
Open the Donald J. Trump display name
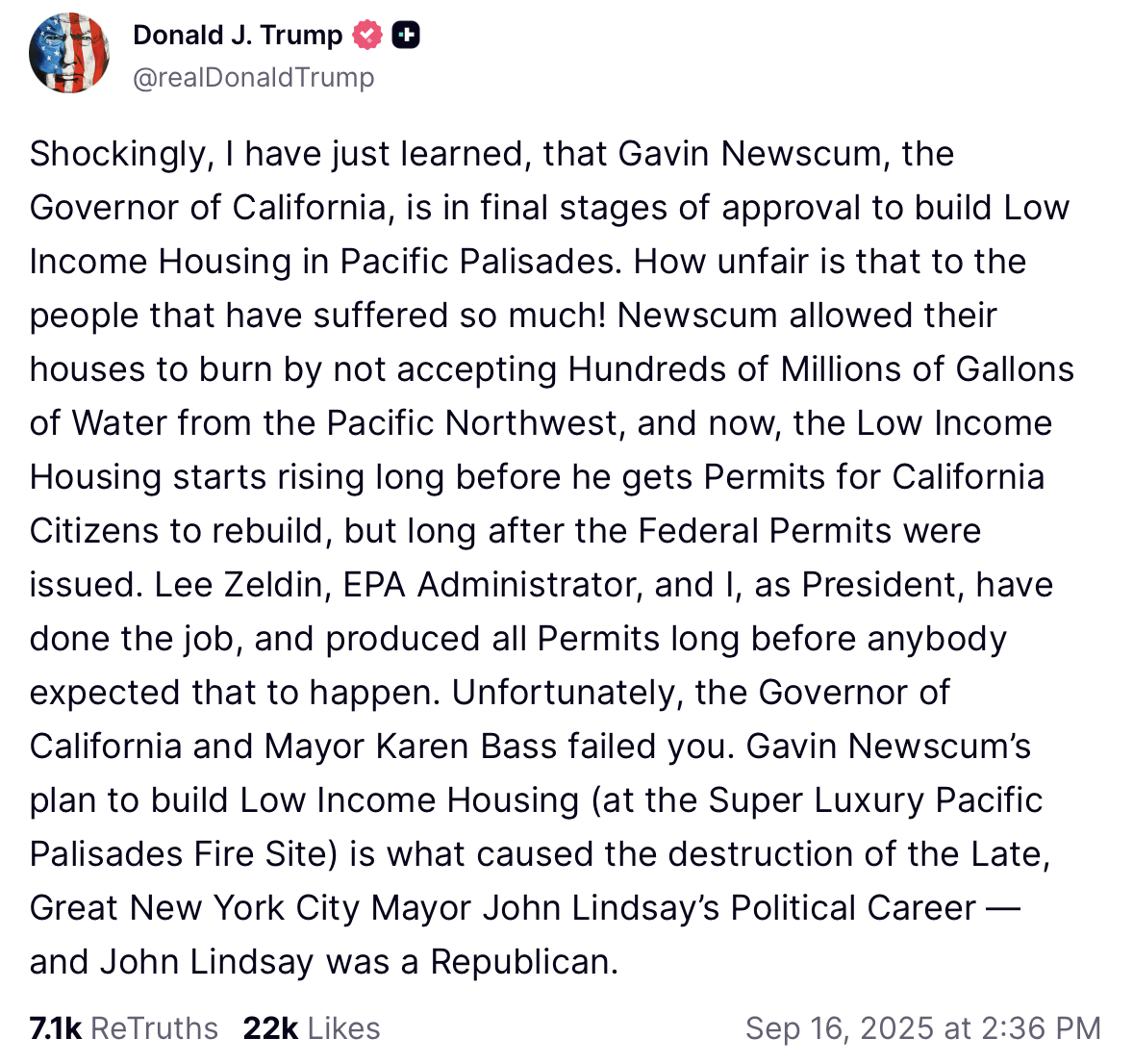(x=238, y=35)
